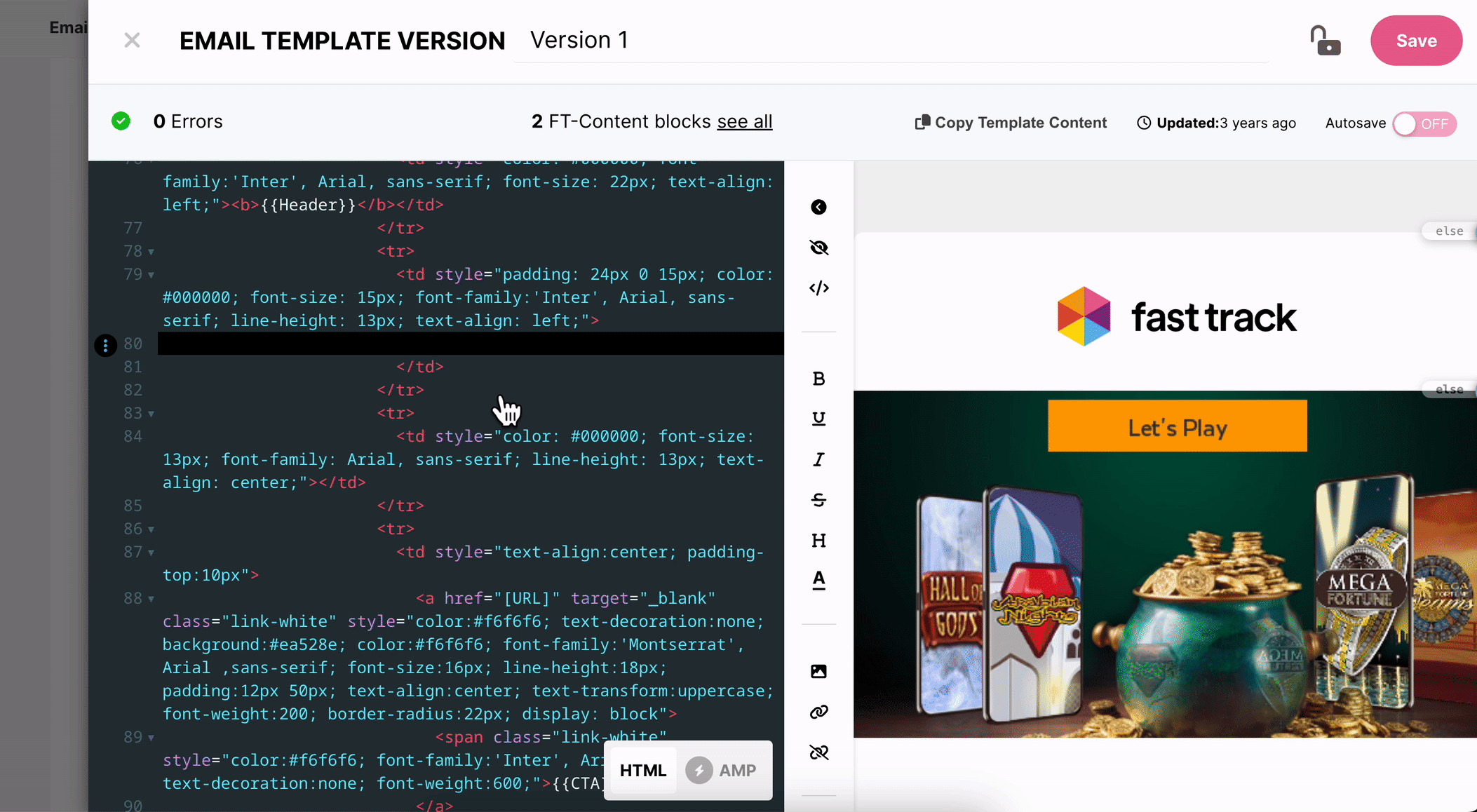Click the code view brackets icon

point(818,288)
